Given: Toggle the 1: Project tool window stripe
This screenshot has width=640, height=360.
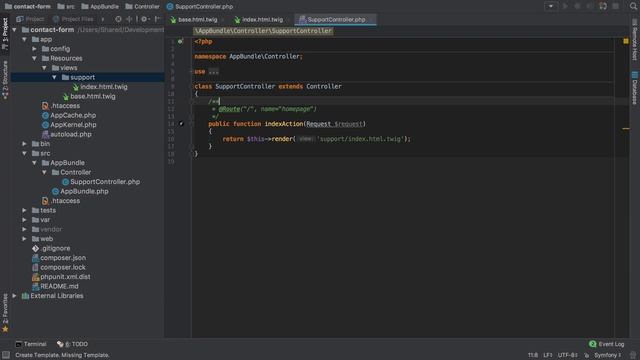Looking at the screenshot, I should tap(5, 33).
